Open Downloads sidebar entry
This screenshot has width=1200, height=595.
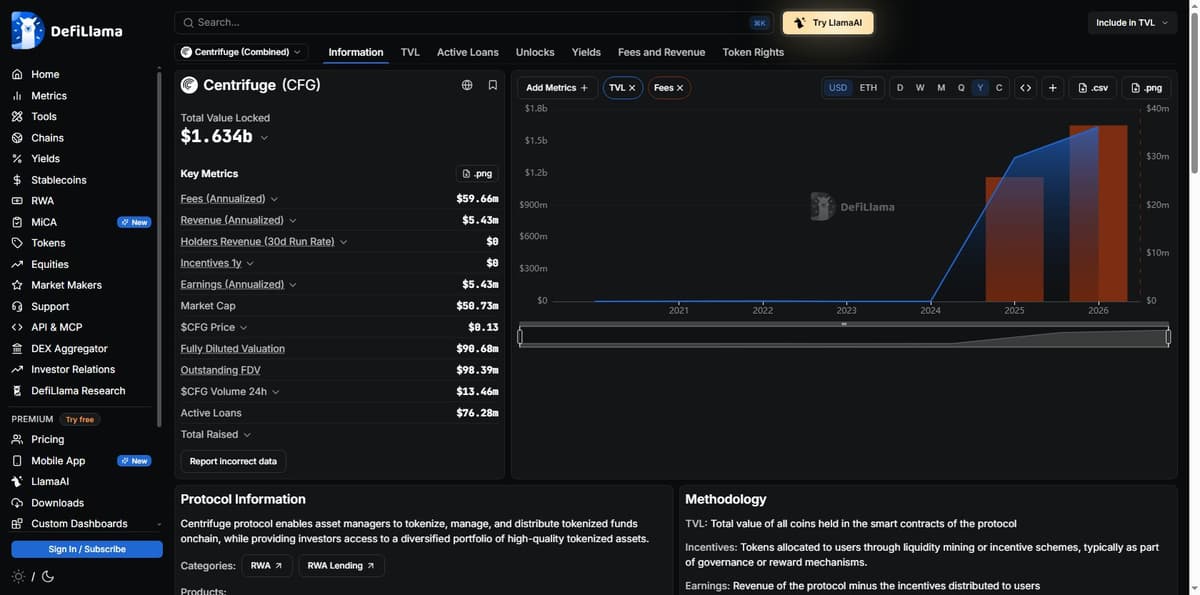pyautogui.click(x=57, y=503)
